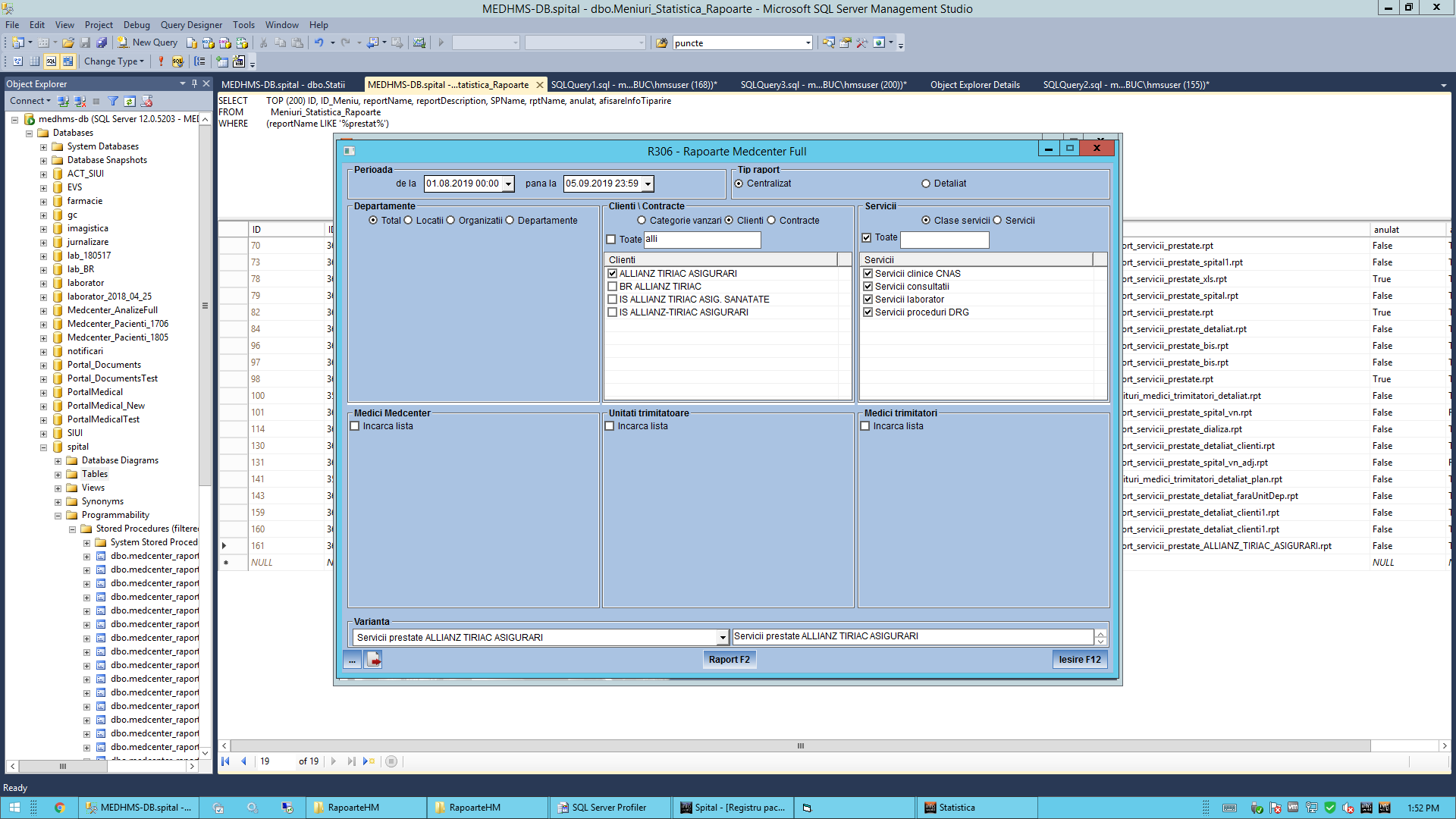
Task: Check Incarca lista under Medici Medcenter
Action: pos(355,426)
